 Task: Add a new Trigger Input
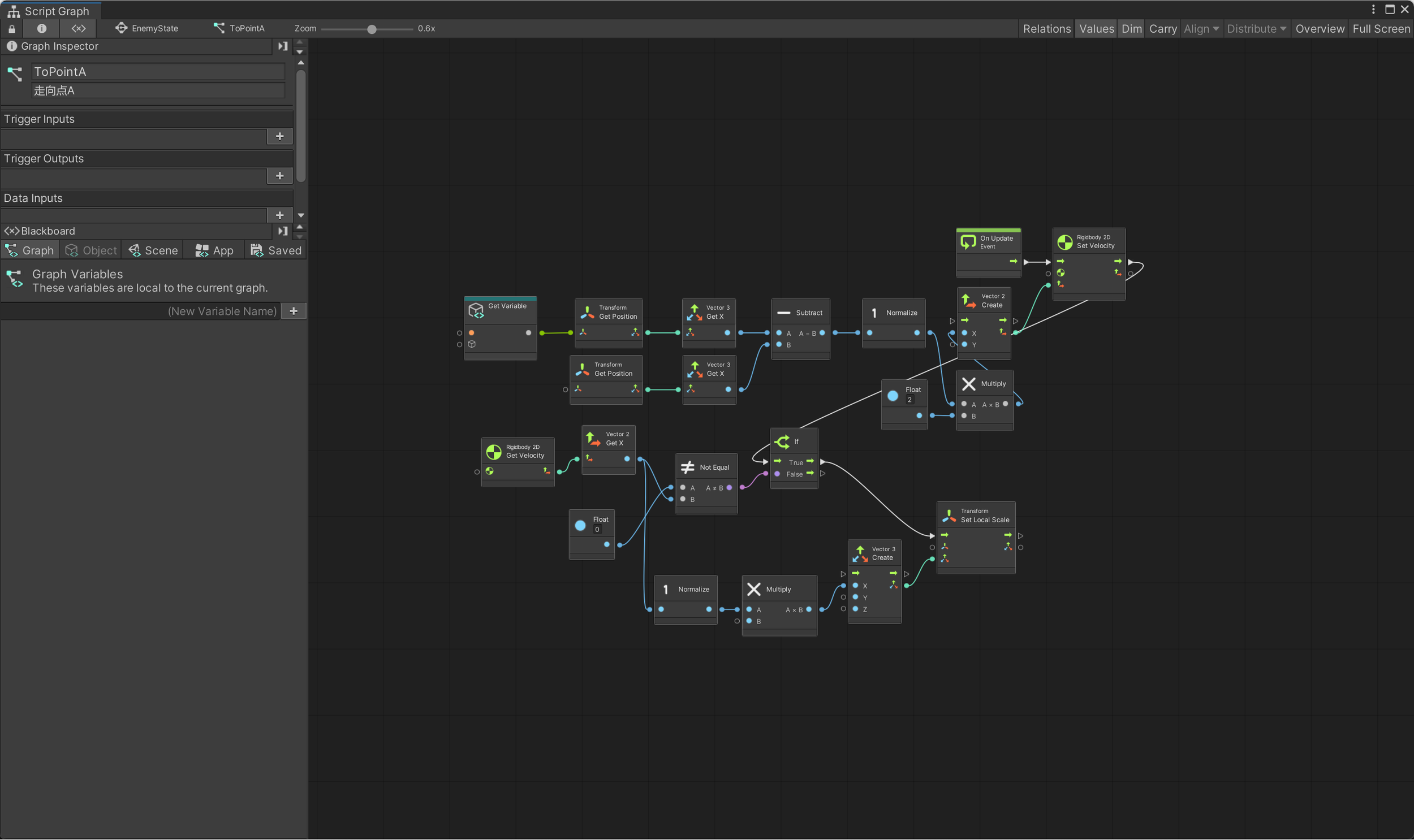click(279, 136)
